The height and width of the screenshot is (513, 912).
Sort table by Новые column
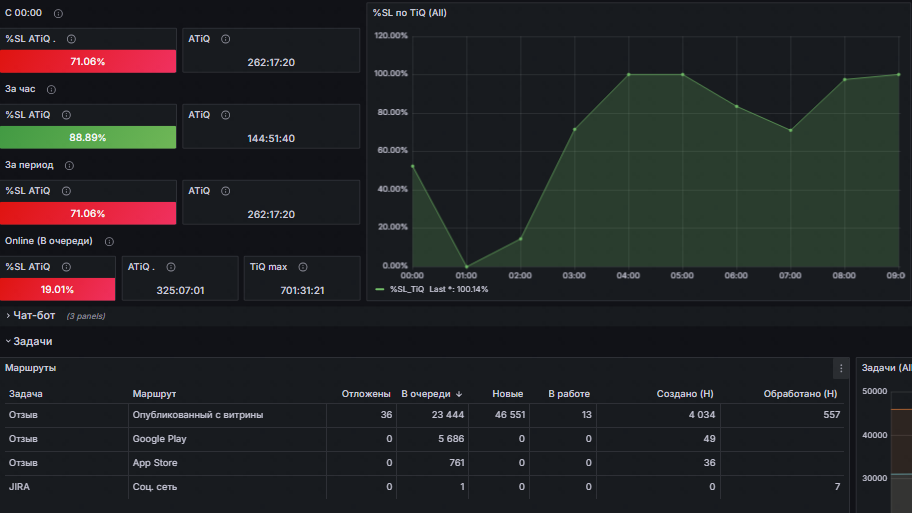508,394
